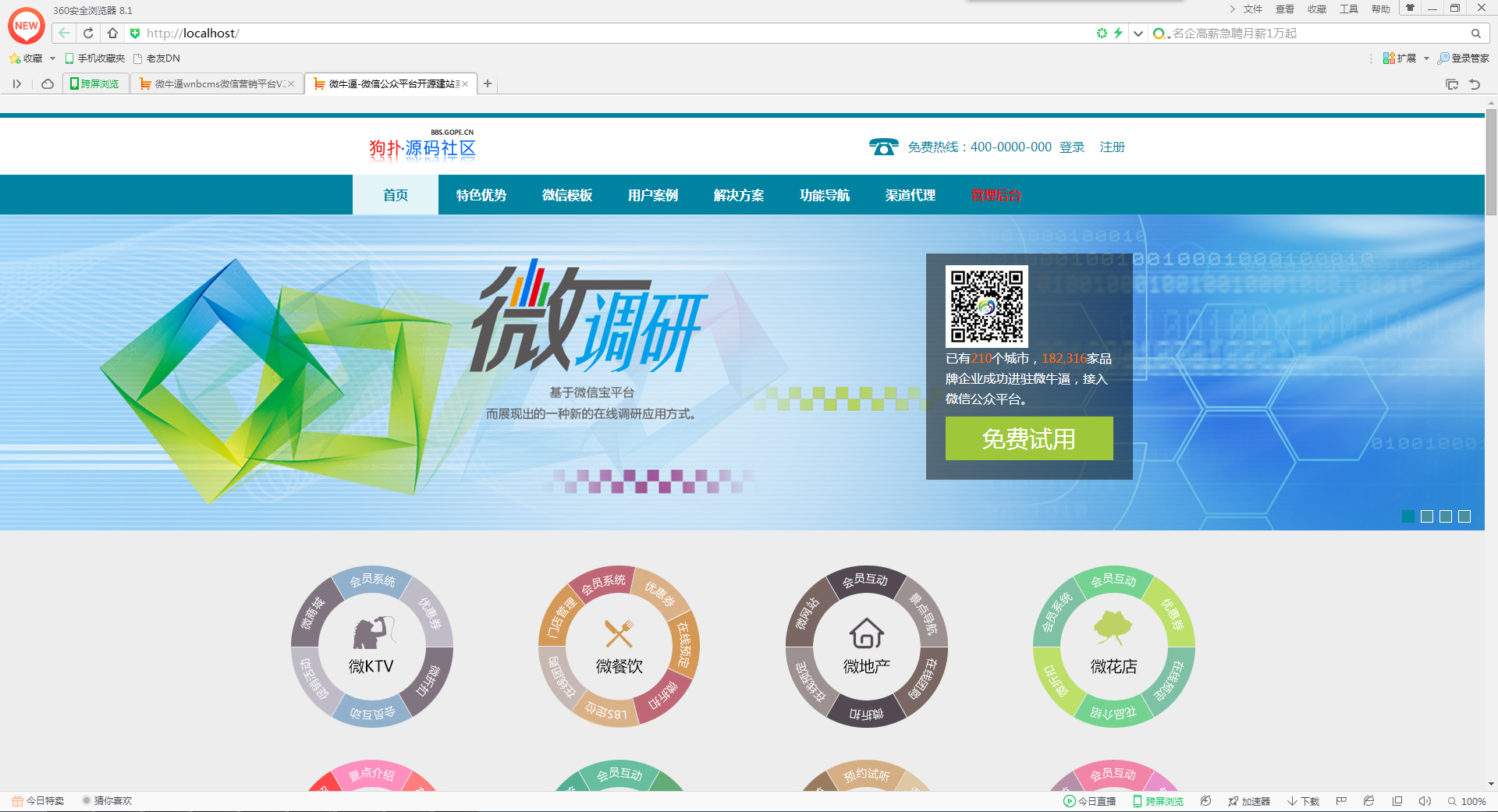Close the active 微牛逼-微信公众平台 tab

coord(465,83)
